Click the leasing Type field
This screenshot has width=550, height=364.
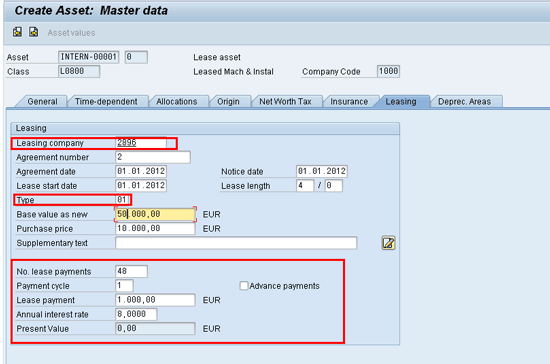[122, 200]
